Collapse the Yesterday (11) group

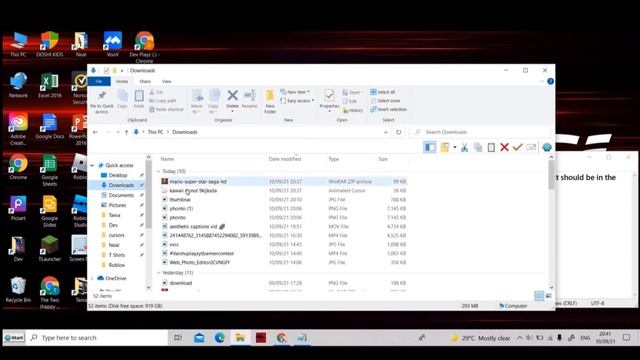pos(159,273)
